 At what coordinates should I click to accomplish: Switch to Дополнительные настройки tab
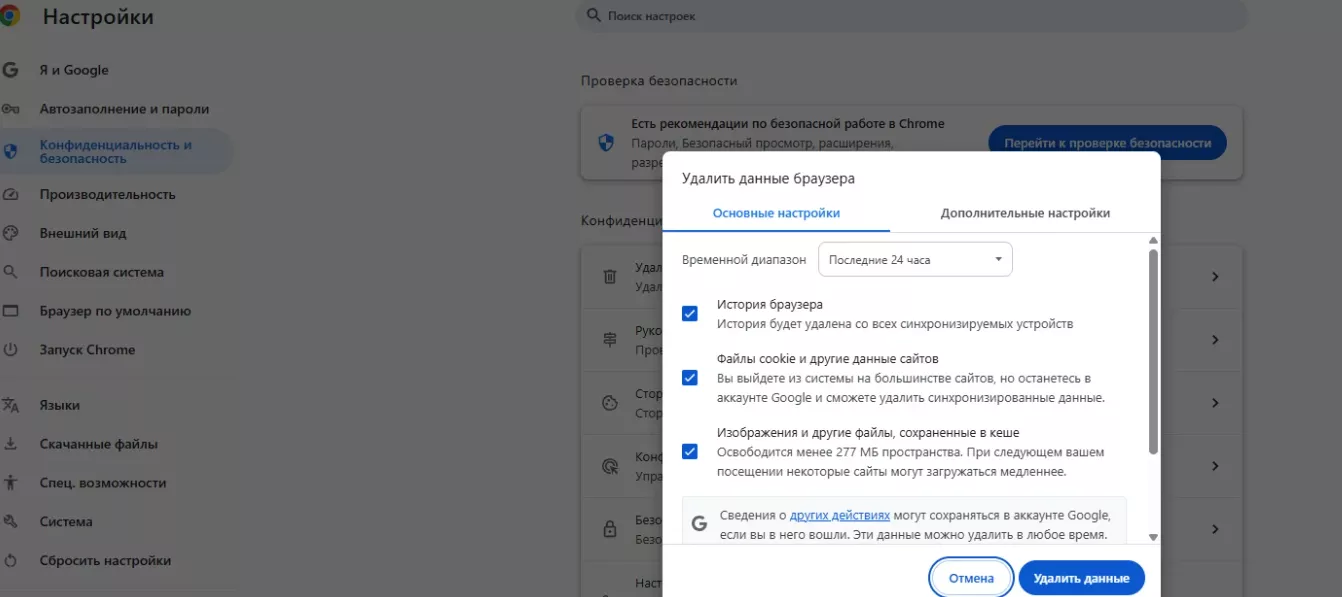1026,212
